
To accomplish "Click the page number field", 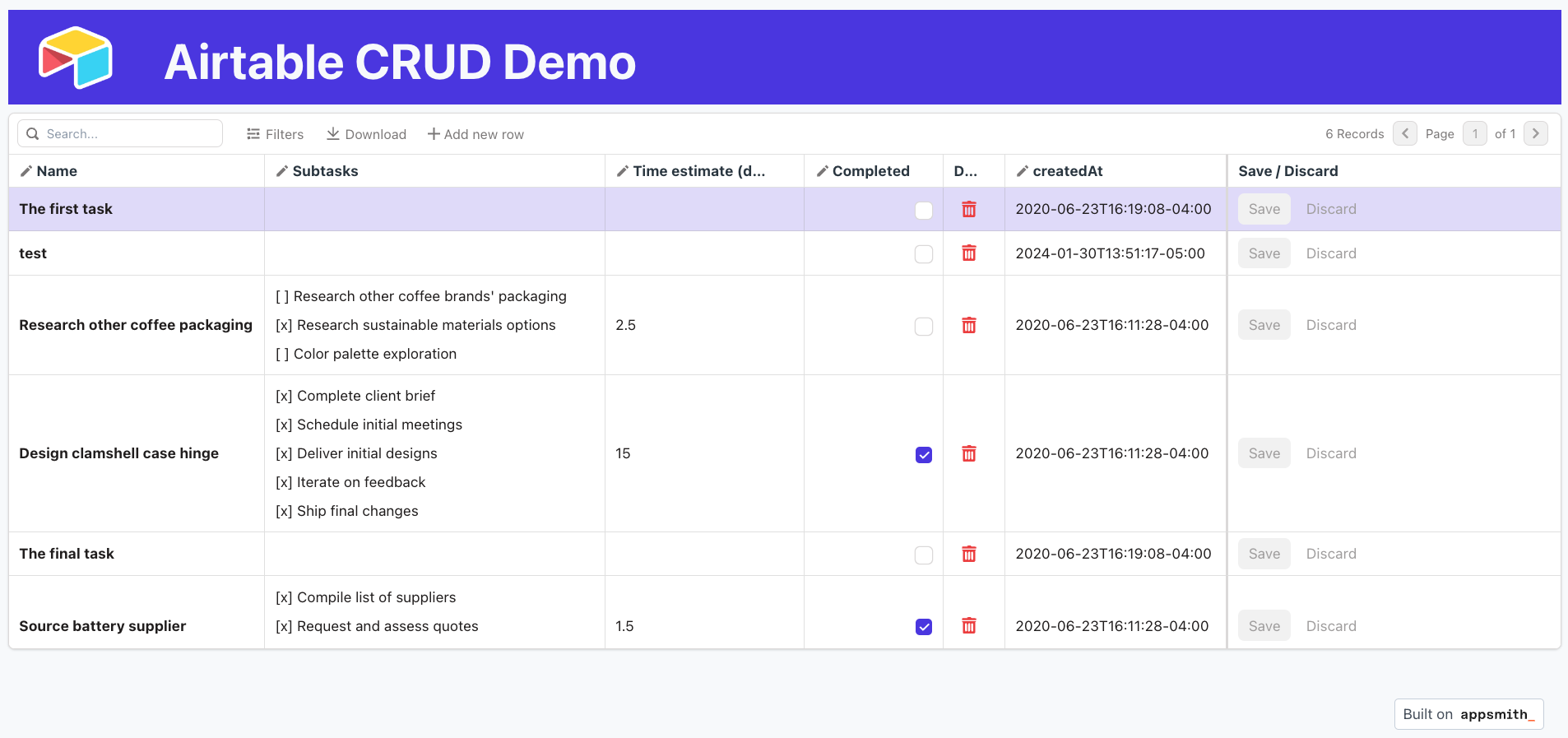I will 1474,133.
